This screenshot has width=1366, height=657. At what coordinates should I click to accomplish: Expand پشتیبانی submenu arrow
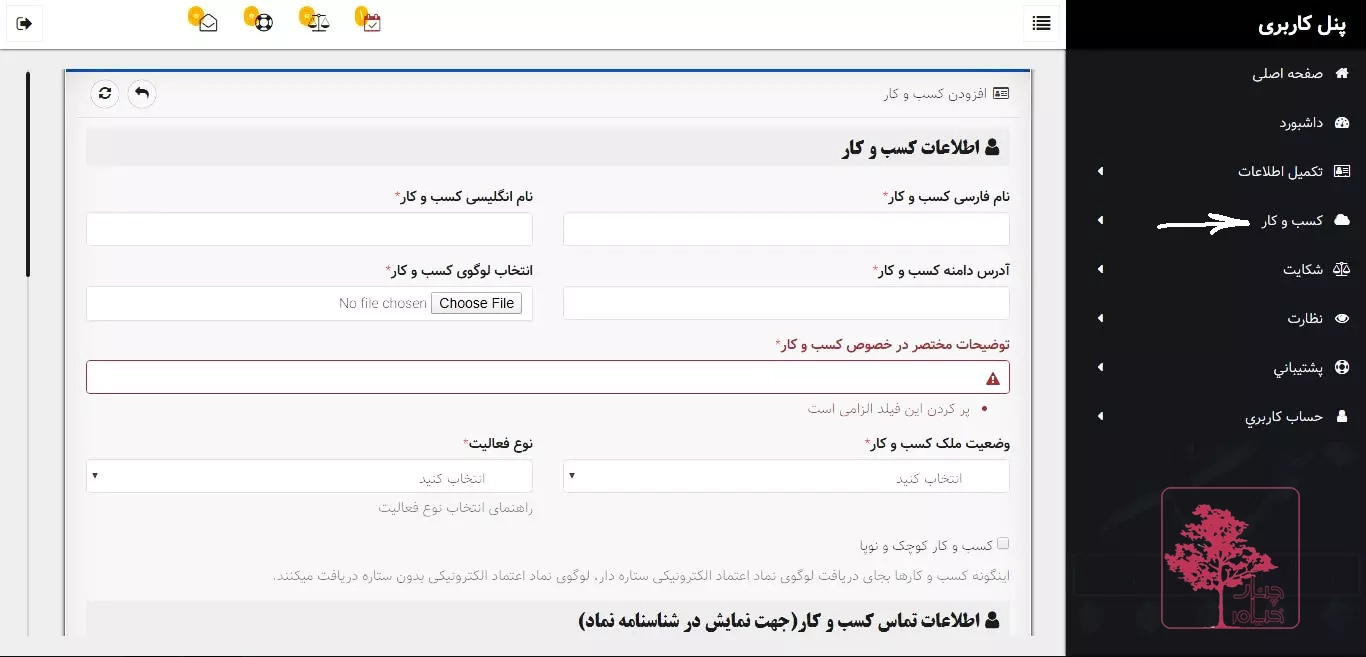pyautogui.click(x=1100, y=367)
